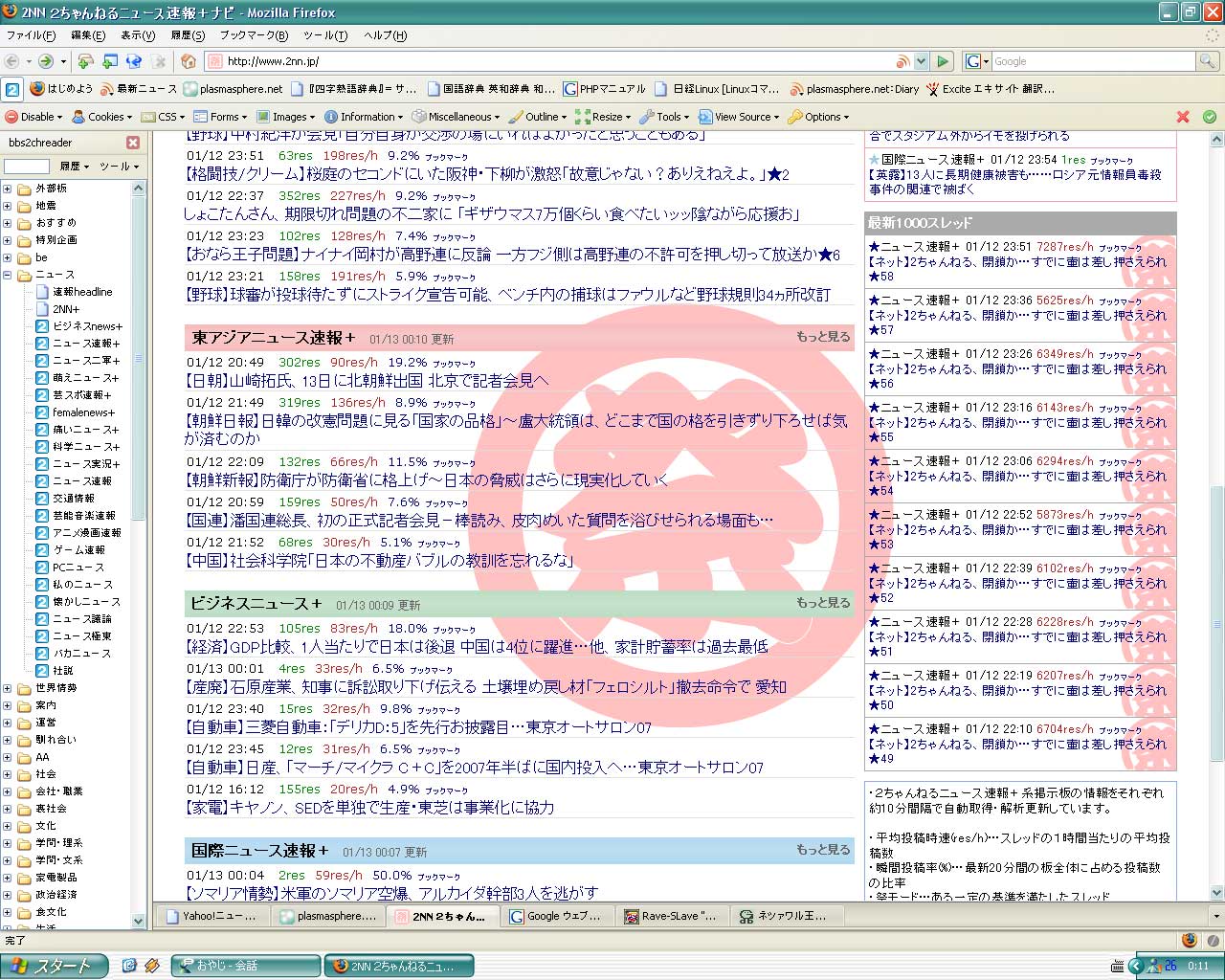Click the blue '2' bbs2chreader toolbar icon
Viewport: 1225px width, 980px height.
[x=11, y=90]
